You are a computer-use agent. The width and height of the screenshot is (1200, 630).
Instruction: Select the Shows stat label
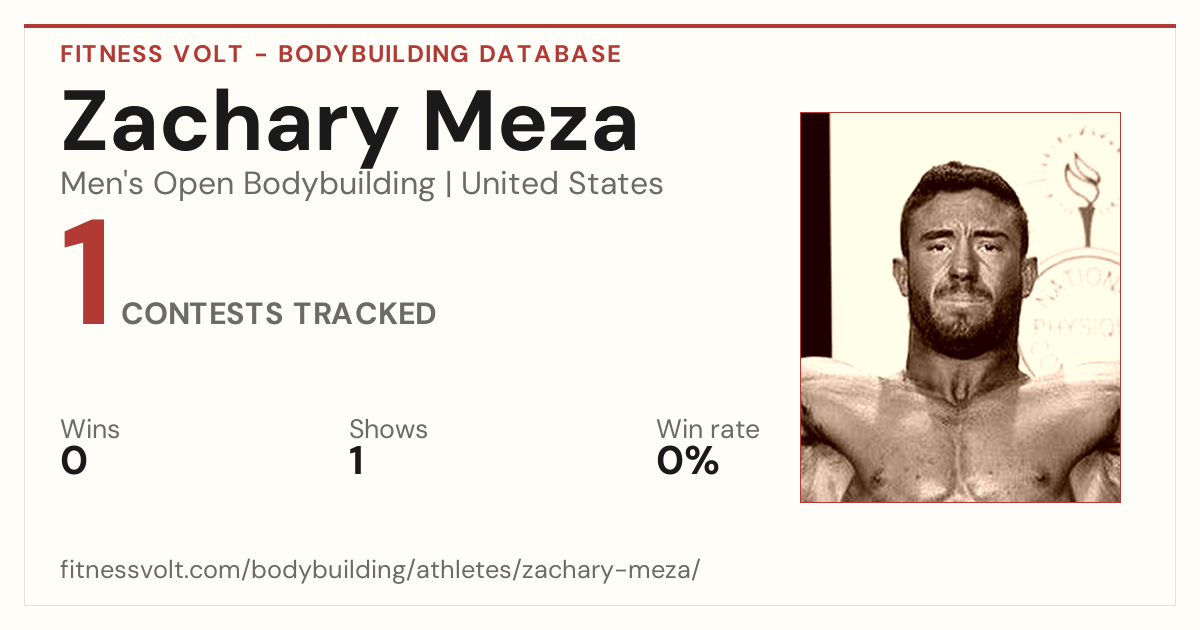click(388, 429)
